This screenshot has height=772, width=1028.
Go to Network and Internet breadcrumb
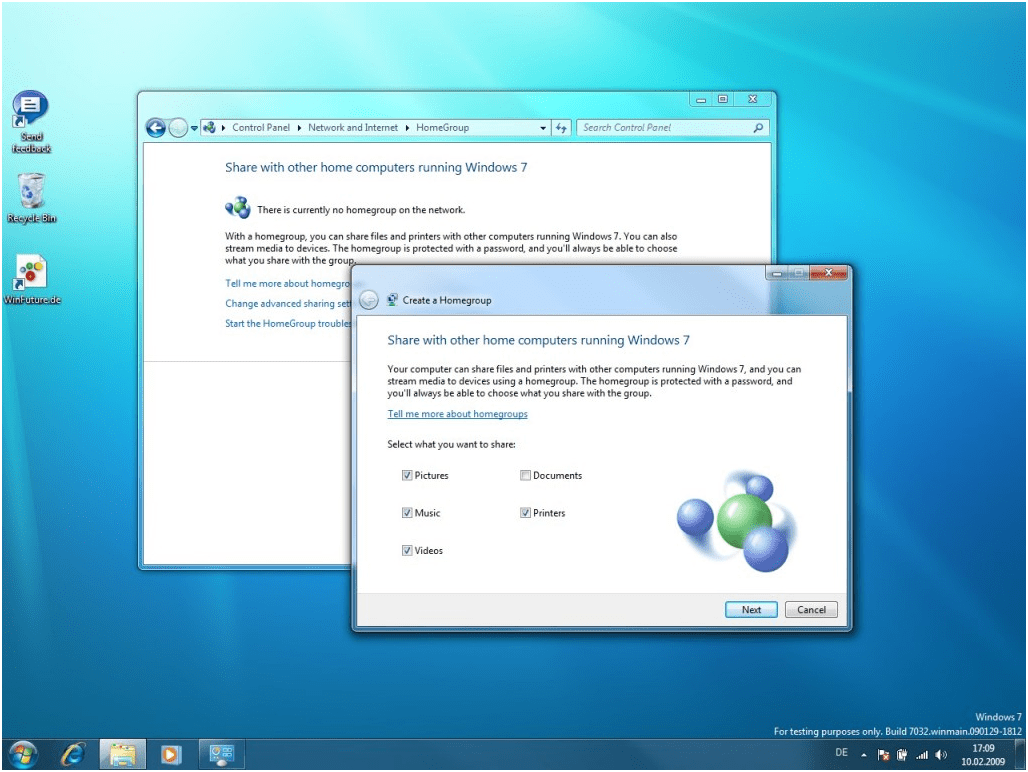353,128
